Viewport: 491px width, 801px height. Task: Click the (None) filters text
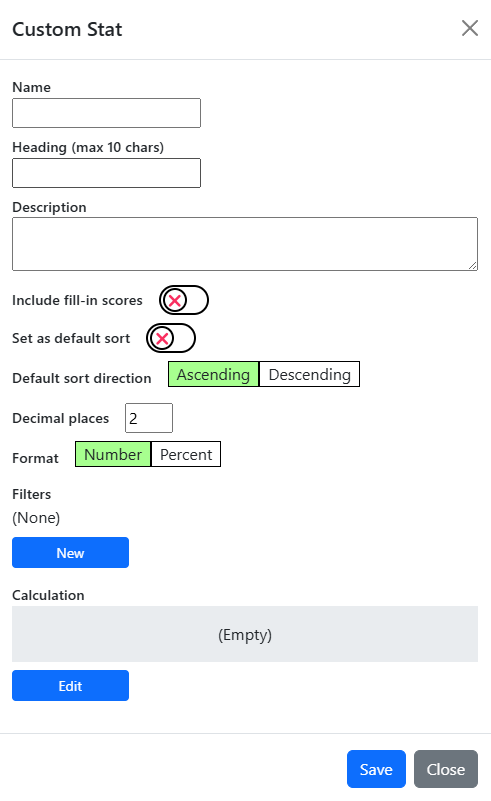(36, 518)
